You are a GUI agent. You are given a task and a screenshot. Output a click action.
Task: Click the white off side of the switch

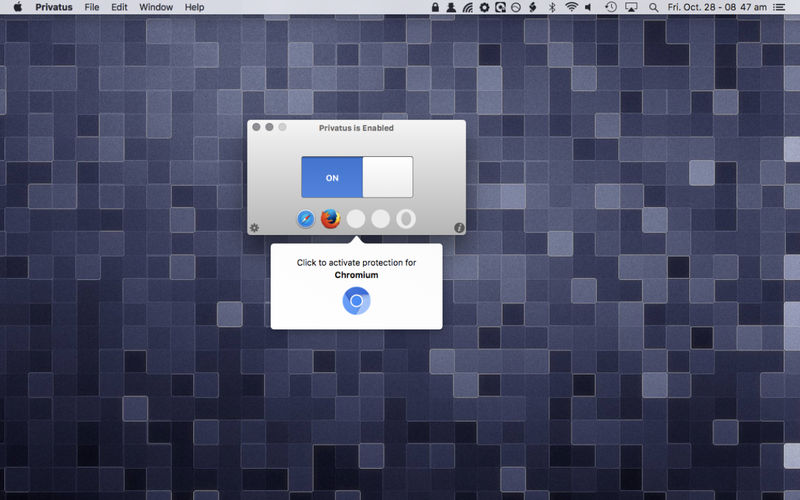[x=388, y=177]
